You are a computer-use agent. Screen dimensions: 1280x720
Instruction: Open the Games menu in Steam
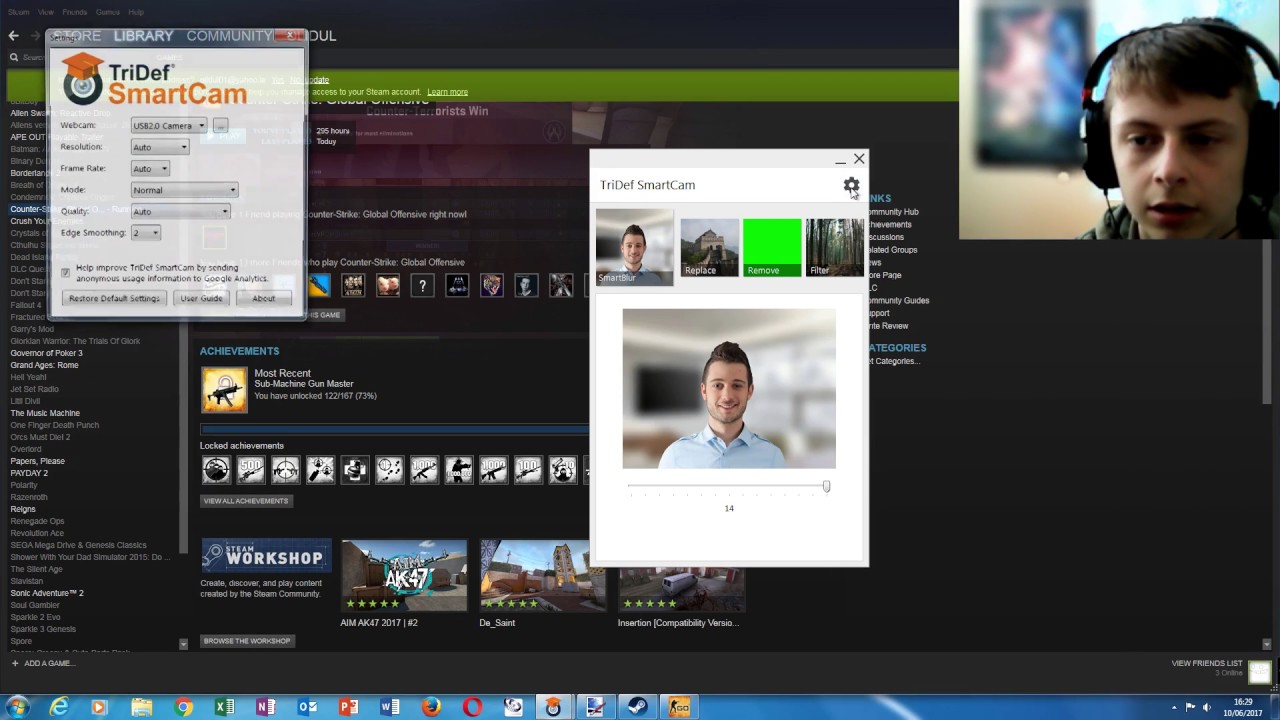(108, 12)
